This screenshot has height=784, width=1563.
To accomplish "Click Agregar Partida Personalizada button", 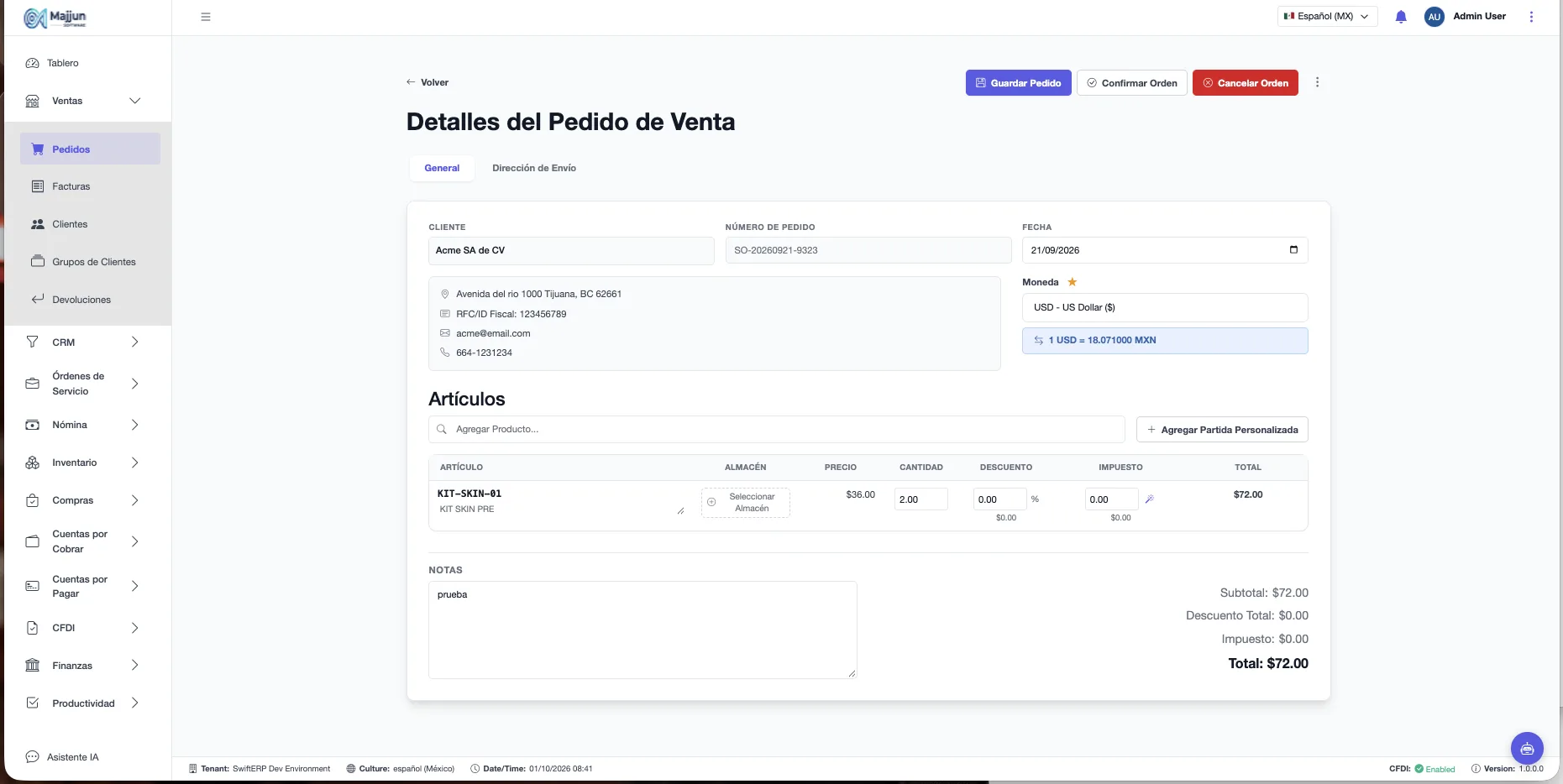I will (1222, 429).
